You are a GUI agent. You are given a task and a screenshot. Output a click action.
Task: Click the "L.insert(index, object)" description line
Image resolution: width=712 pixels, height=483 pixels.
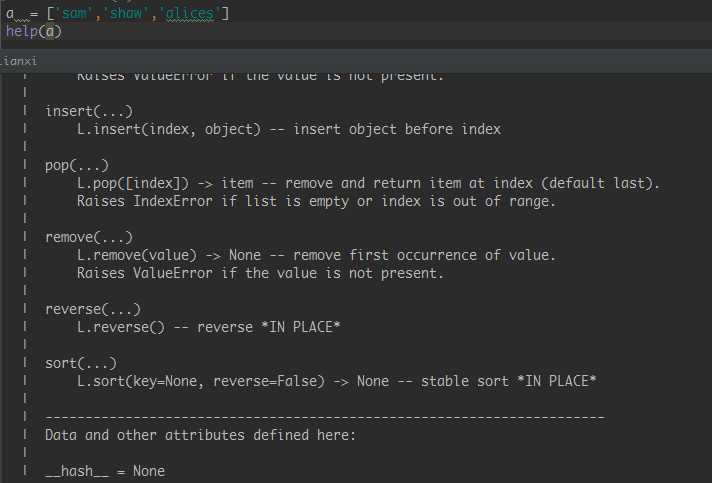[289, 129]
